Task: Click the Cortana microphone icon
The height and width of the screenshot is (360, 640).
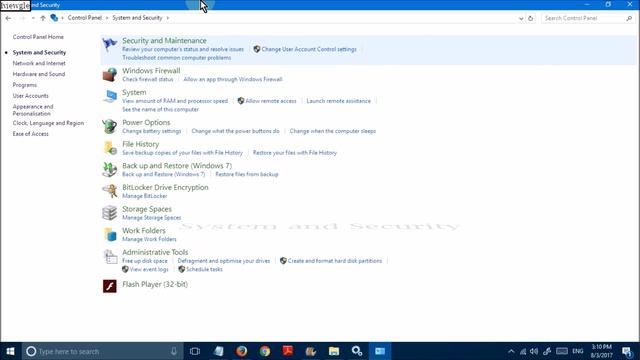Action: coord(174,351)
